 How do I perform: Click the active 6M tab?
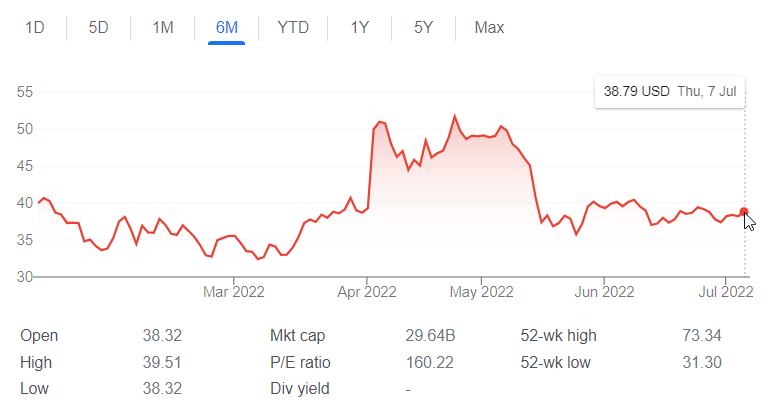(x=227, y=27)
